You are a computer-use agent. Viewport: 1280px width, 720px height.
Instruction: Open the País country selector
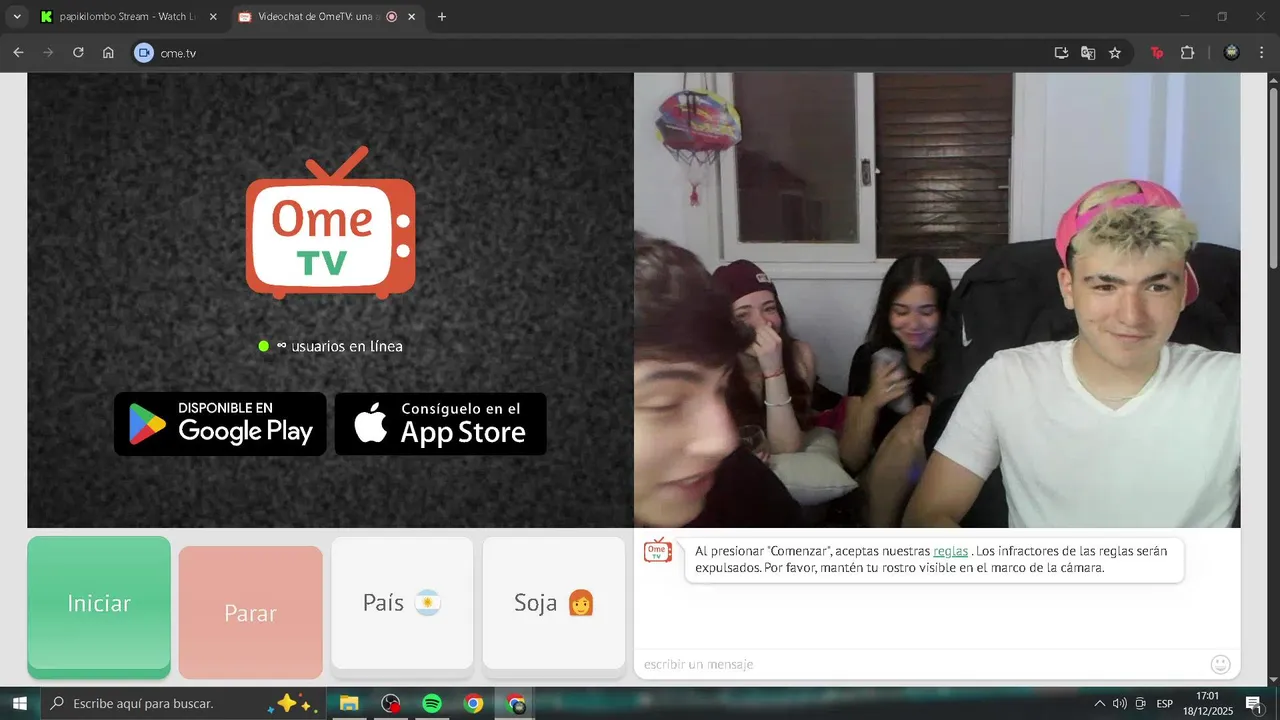[402, 603]
